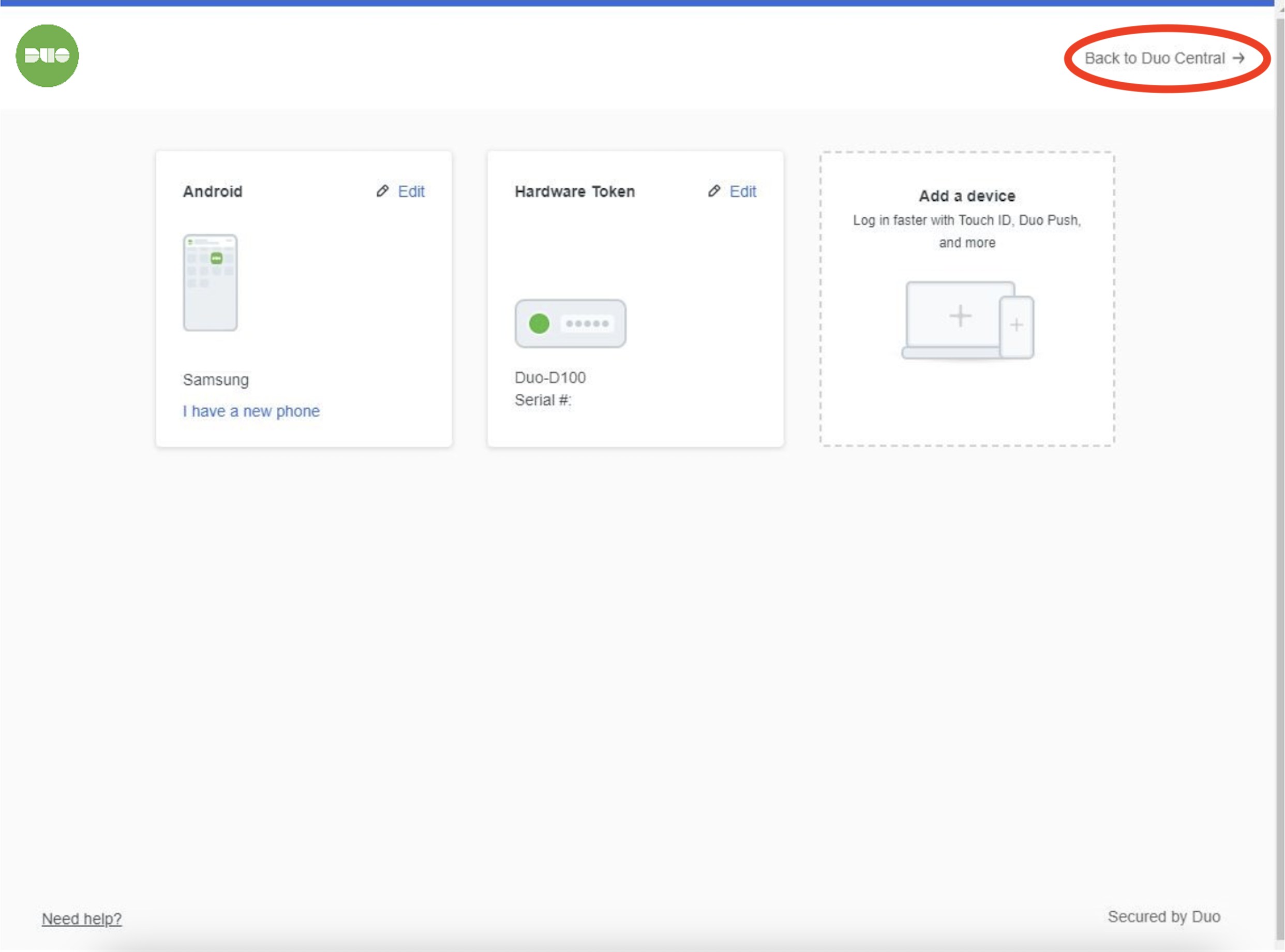Edit the Hardware Token
Image resolution: width=1285 pixels, height=952 pixels.
pyautogui.click(x=742, y=191)
